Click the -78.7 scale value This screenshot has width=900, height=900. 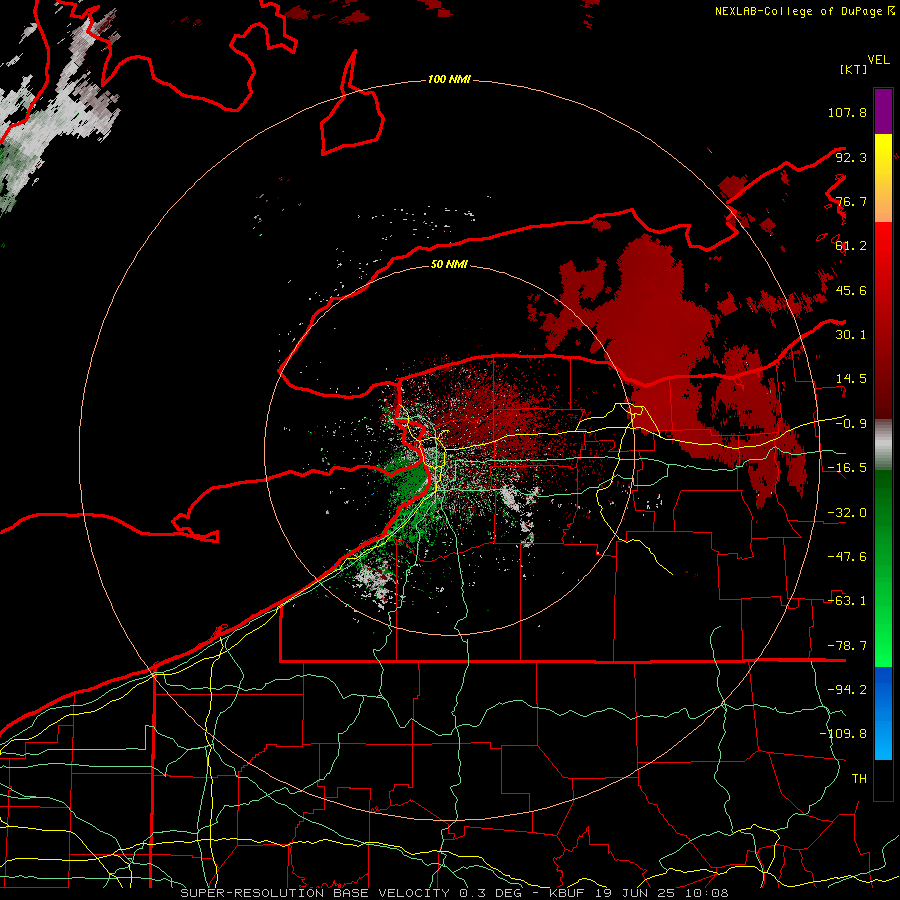847,646
